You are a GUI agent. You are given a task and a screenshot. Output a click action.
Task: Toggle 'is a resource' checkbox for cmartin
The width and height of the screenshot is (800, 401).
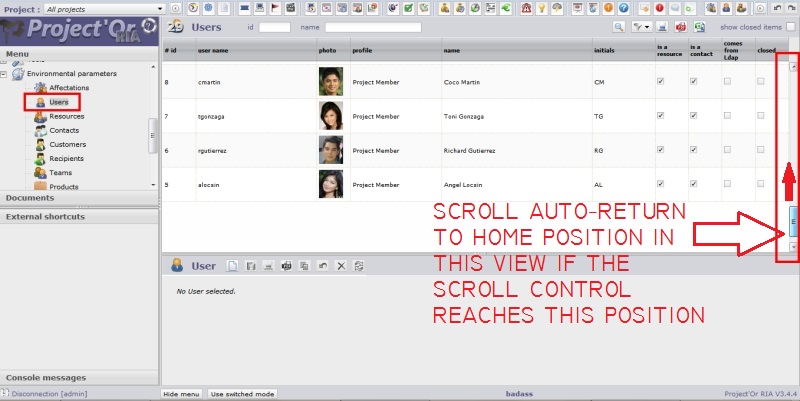pos(660,82)
